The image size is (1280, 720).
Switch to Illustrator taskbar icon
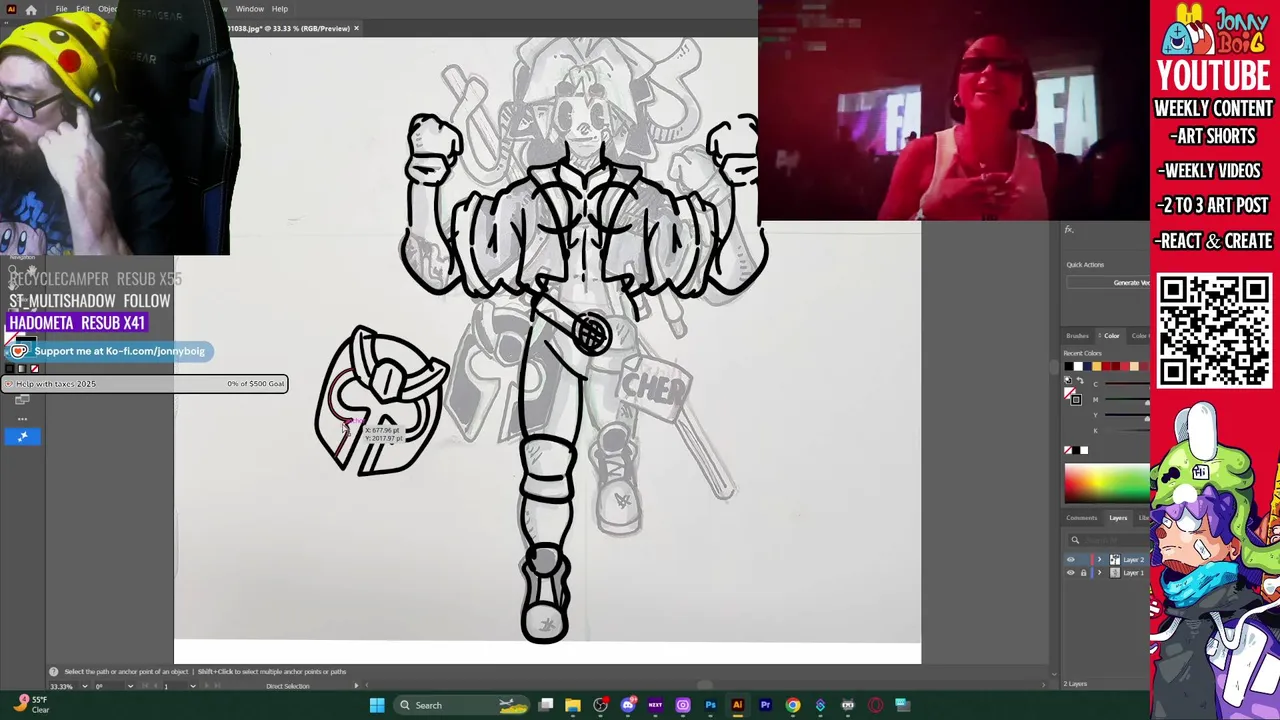click(x=737, y=705)
